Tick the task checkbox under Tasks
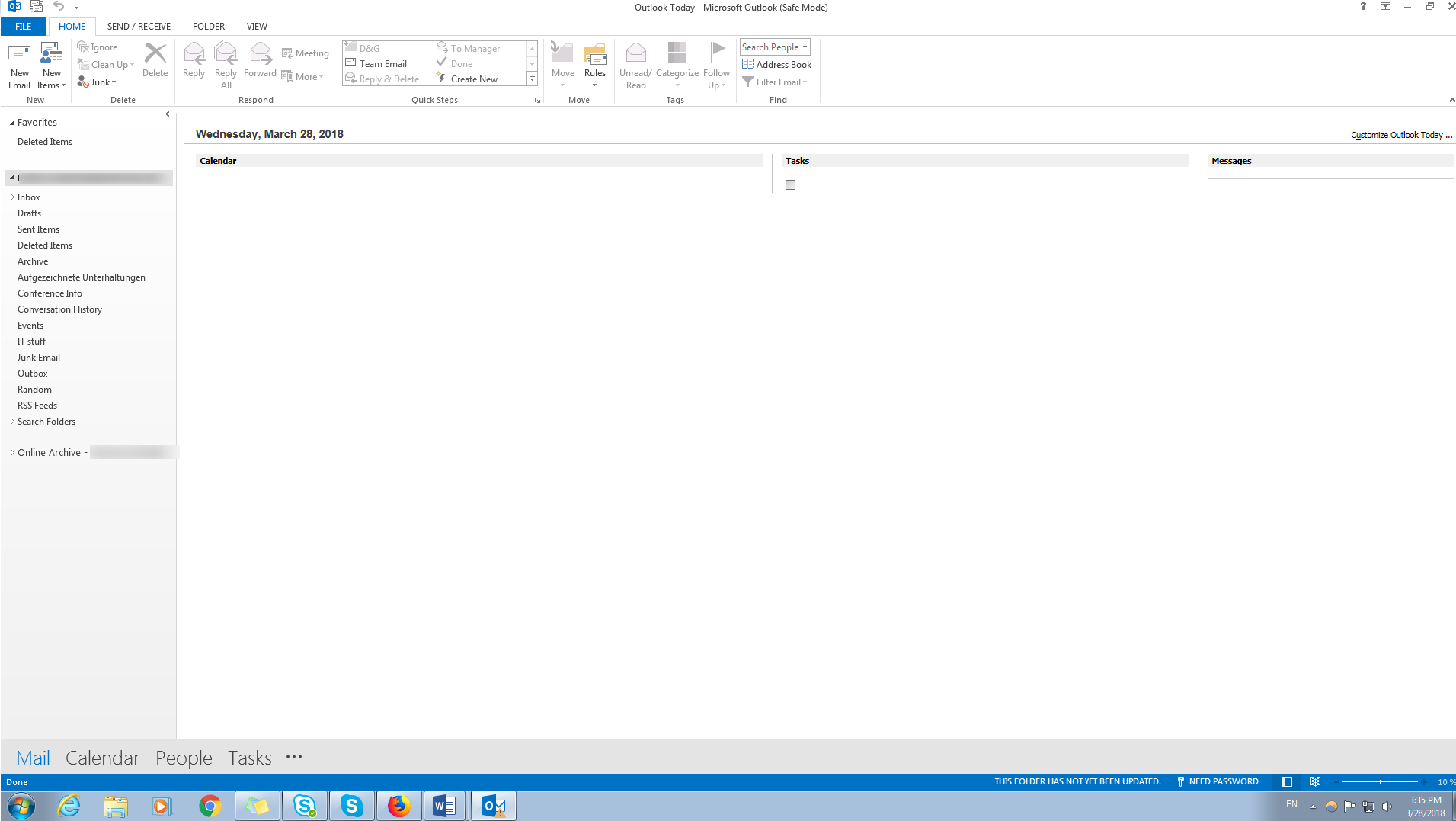Image resolution: width=1456 pixels, height=821 pixels. coord(790,185)
